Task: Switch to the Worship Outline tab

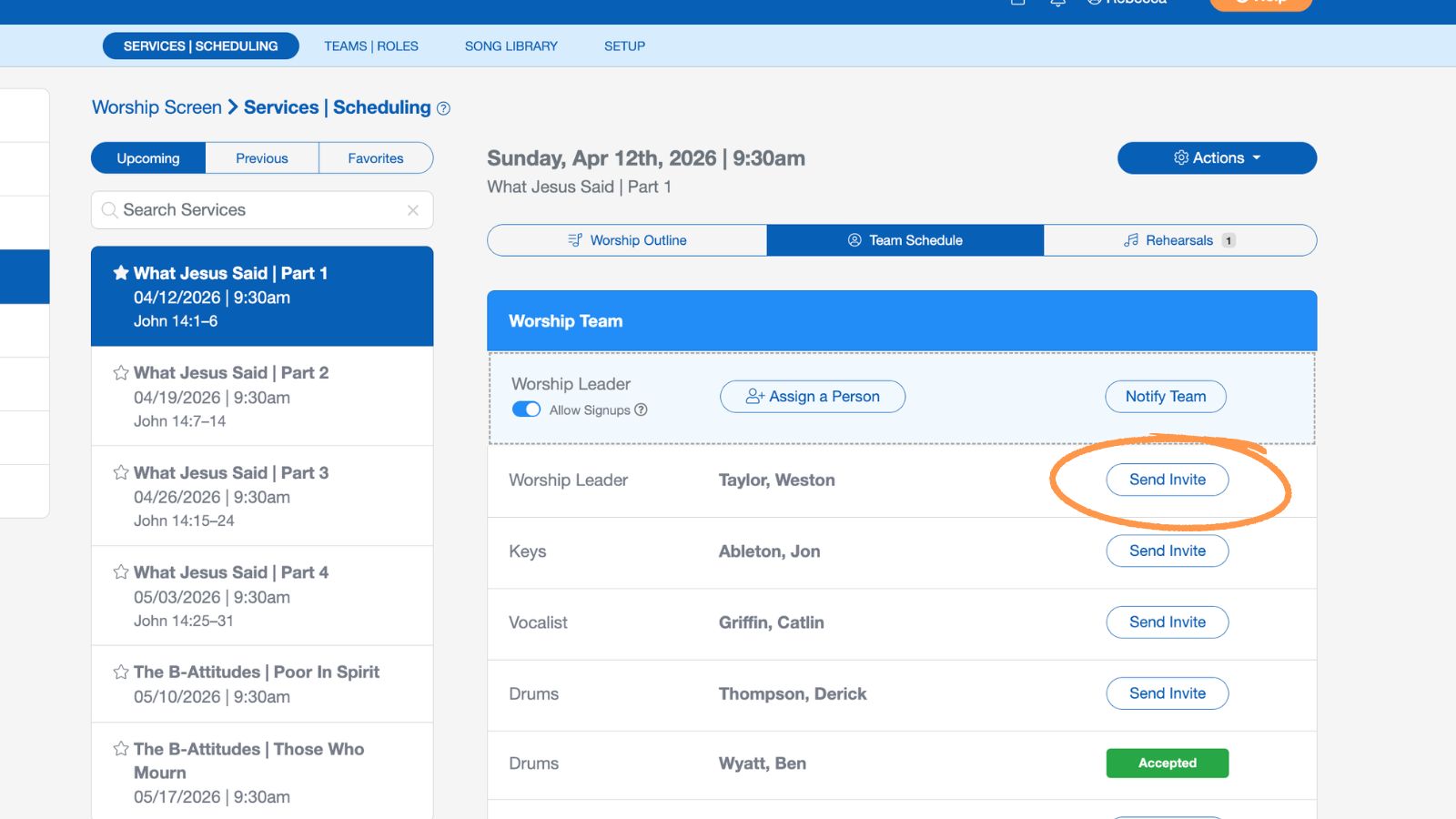Action: [x=628, y=240]
